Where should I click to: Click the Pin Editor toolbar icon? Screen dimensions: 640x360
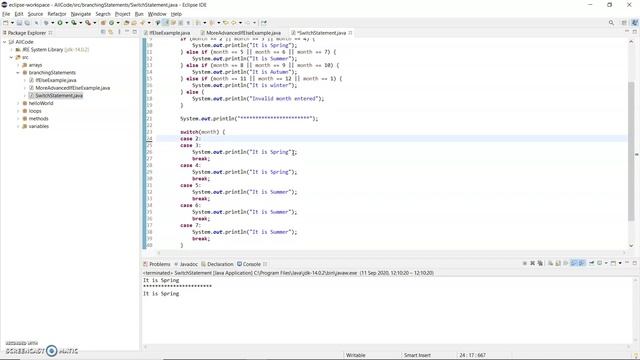click(264, 23)
